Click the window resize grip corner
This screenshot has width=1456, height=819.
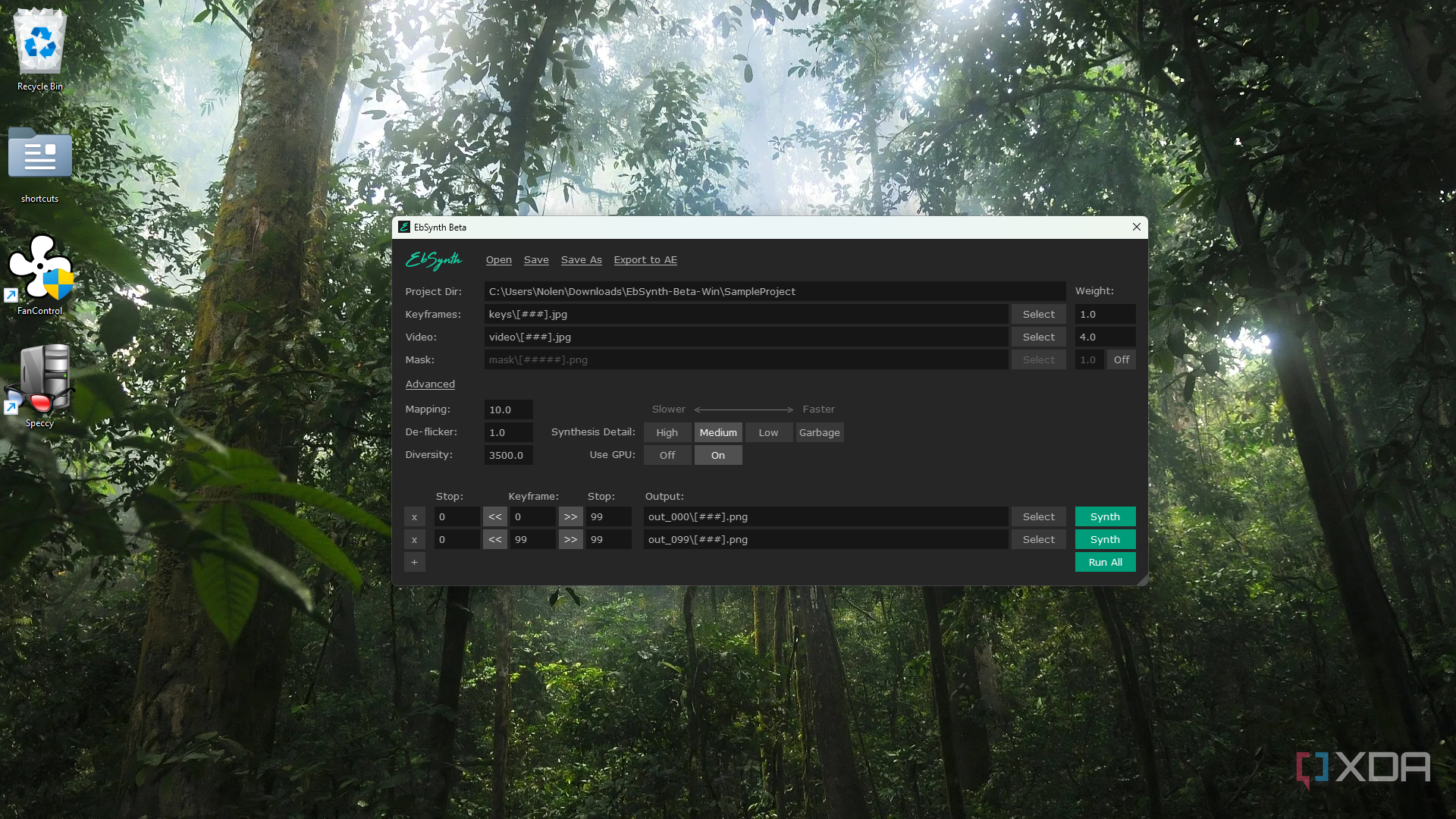[x=1142, y=580]
